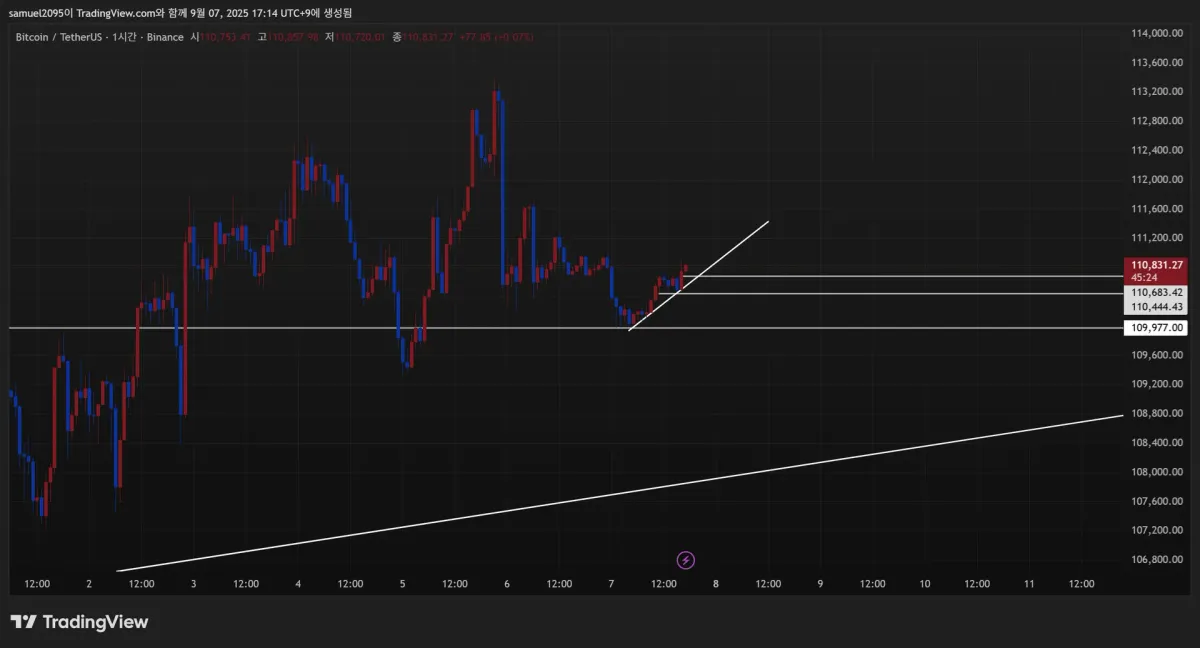Click the TradingView logo mark
This screenshot has width=1200, height=648.
[24, 622]
